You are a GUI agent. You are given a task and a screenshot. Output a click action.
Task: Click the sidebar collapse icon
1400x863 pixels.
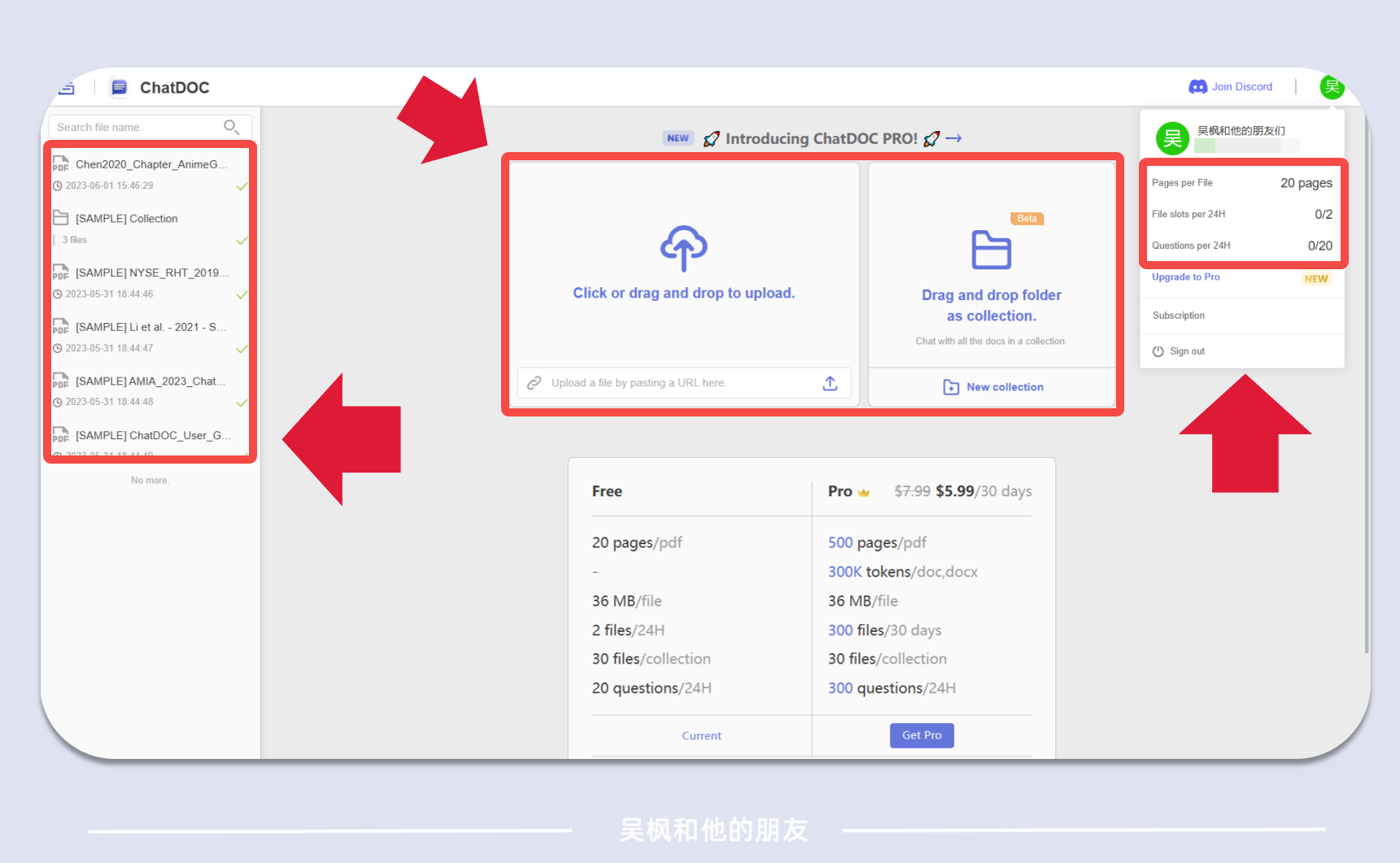pos(67,88)
